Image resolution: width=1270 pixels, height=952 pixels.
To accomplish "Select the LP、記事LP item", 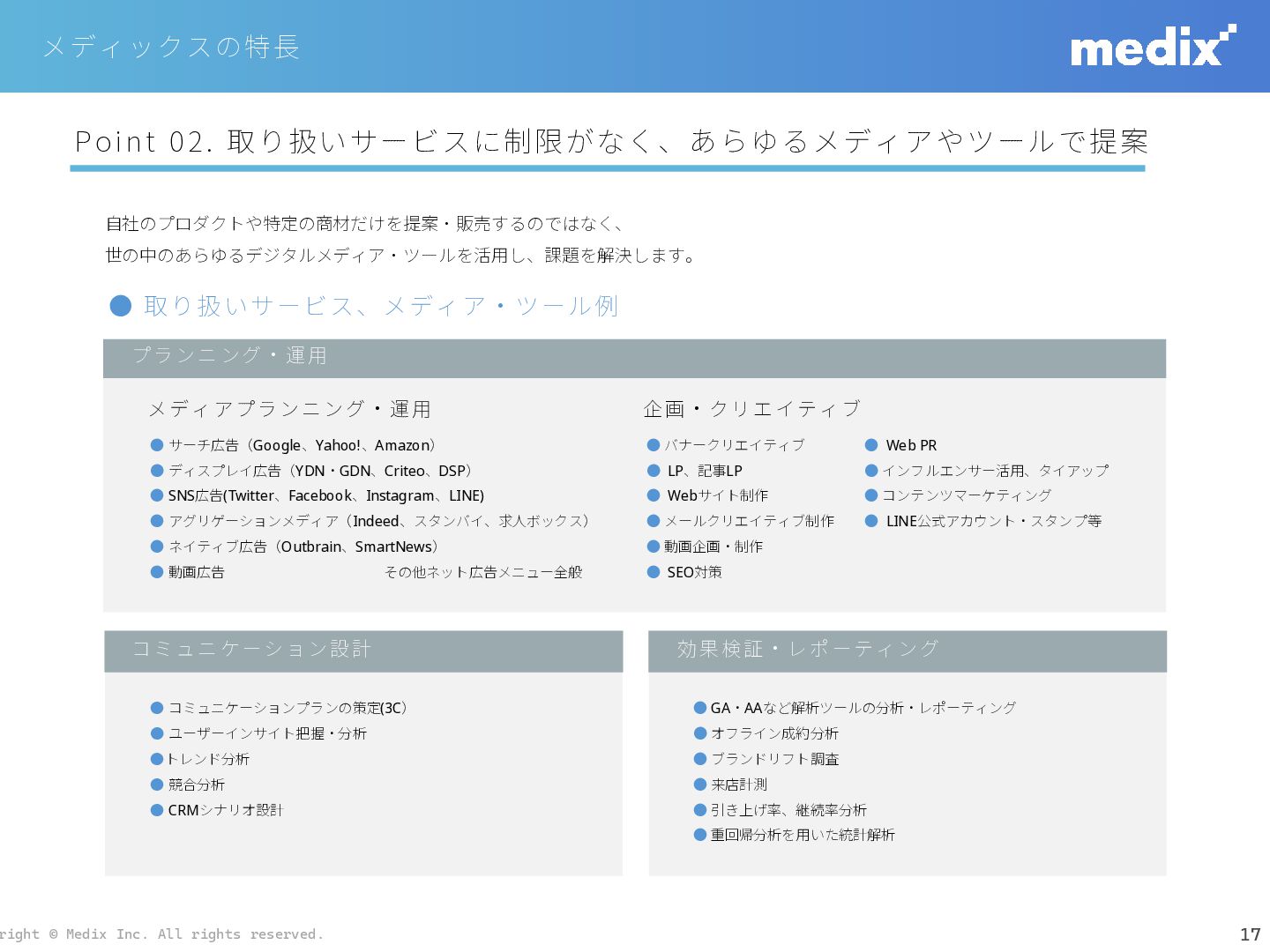I will 695,471.
